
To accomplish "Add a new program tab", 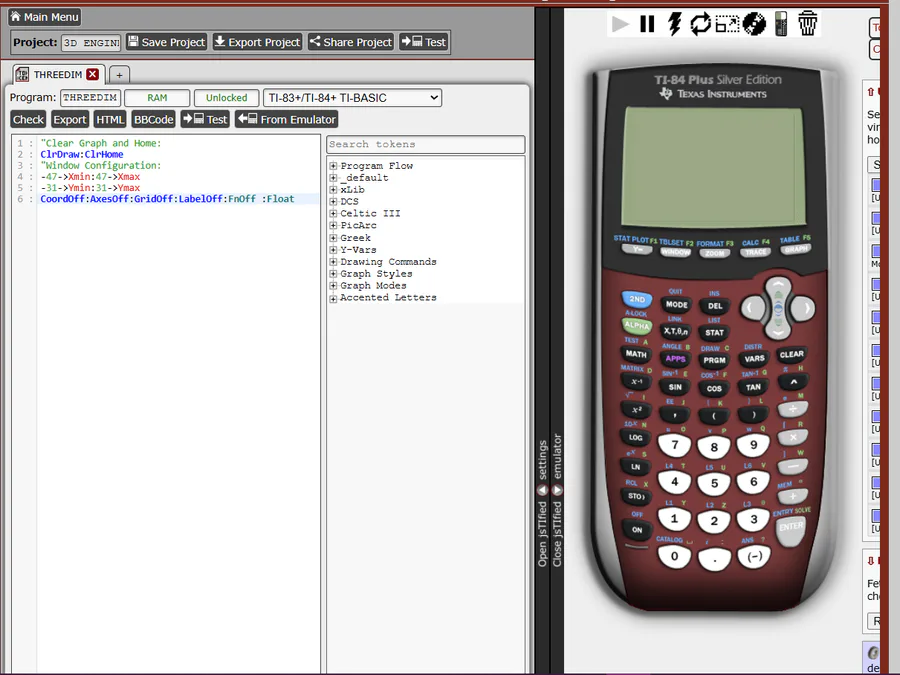I will pos(119,75).
